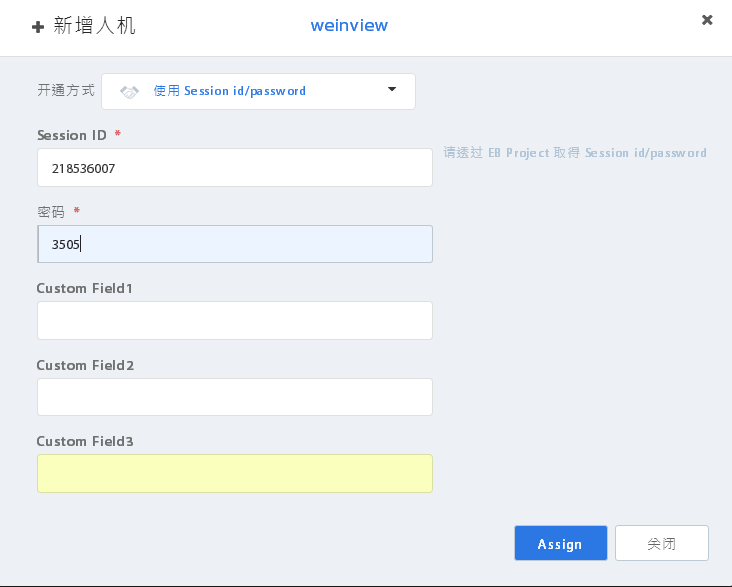Click the 新增人机 dialog title
Viewport: 732px width, 587px height.
(x=94, y=26)
